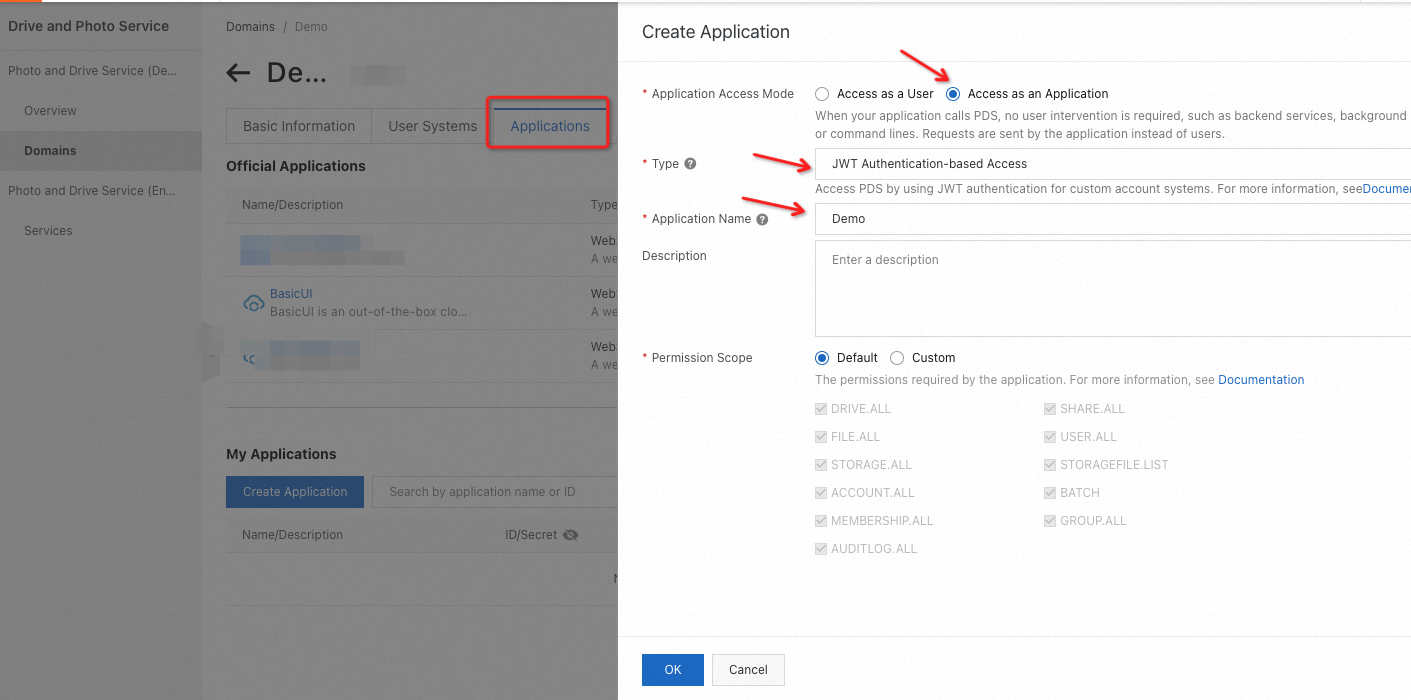Open the Documentation link under the Type field

(x=1387, y=189)
